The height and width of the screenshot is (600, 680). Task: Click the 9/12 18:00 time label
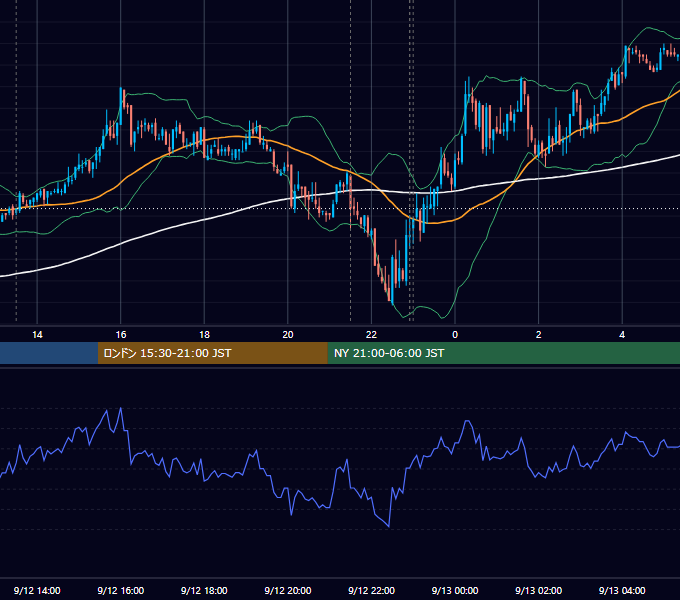point(204,590)
